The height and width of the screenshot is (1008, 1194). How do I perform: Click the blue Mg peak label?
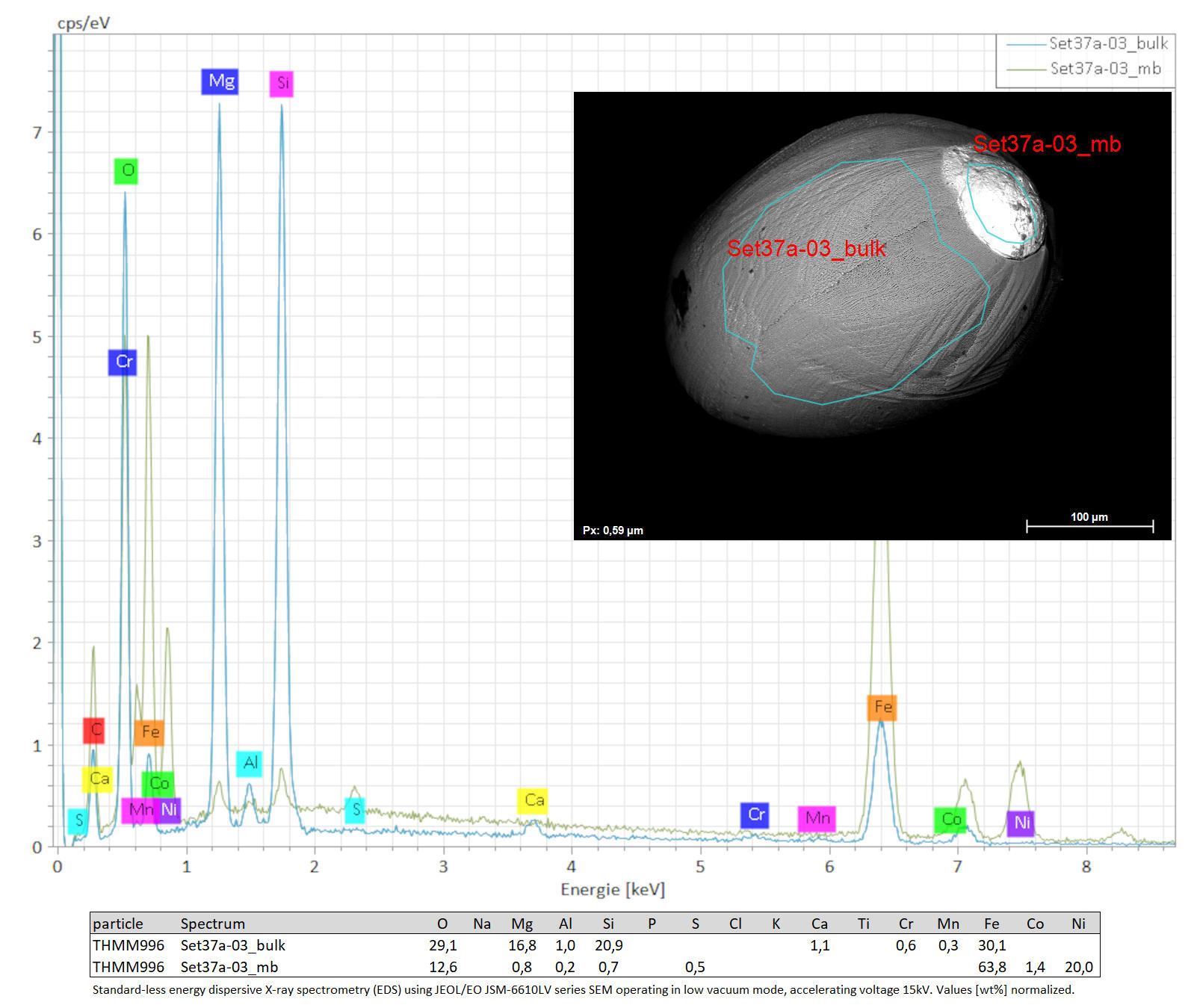[220, 81]
